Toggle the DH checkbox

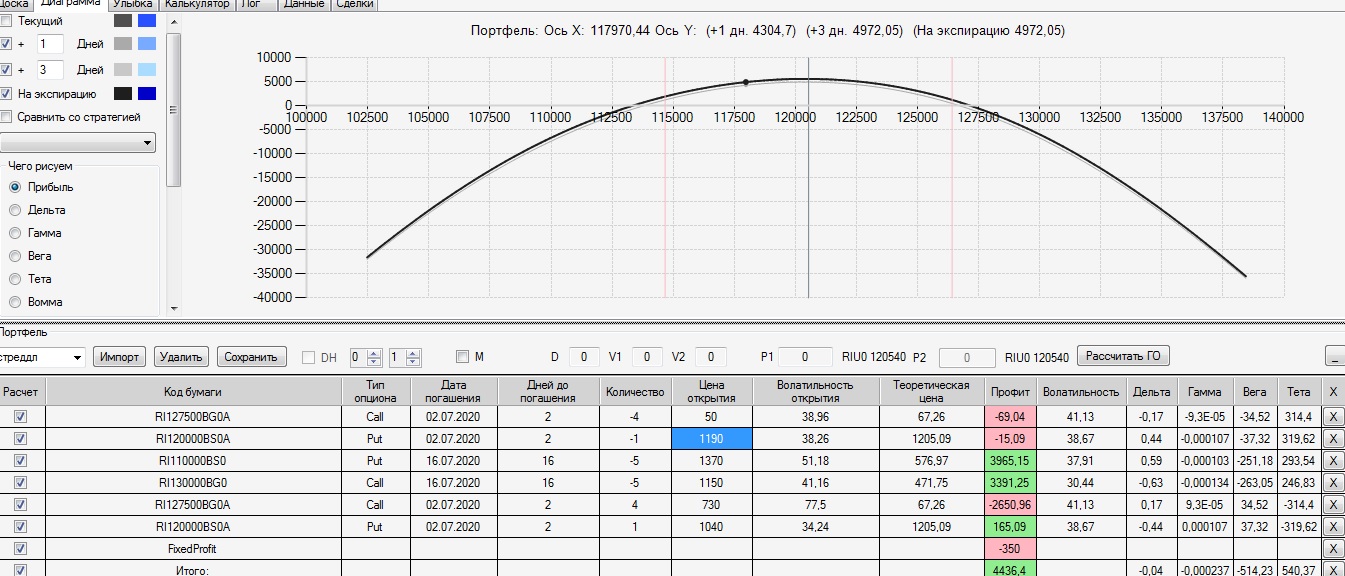308,357
